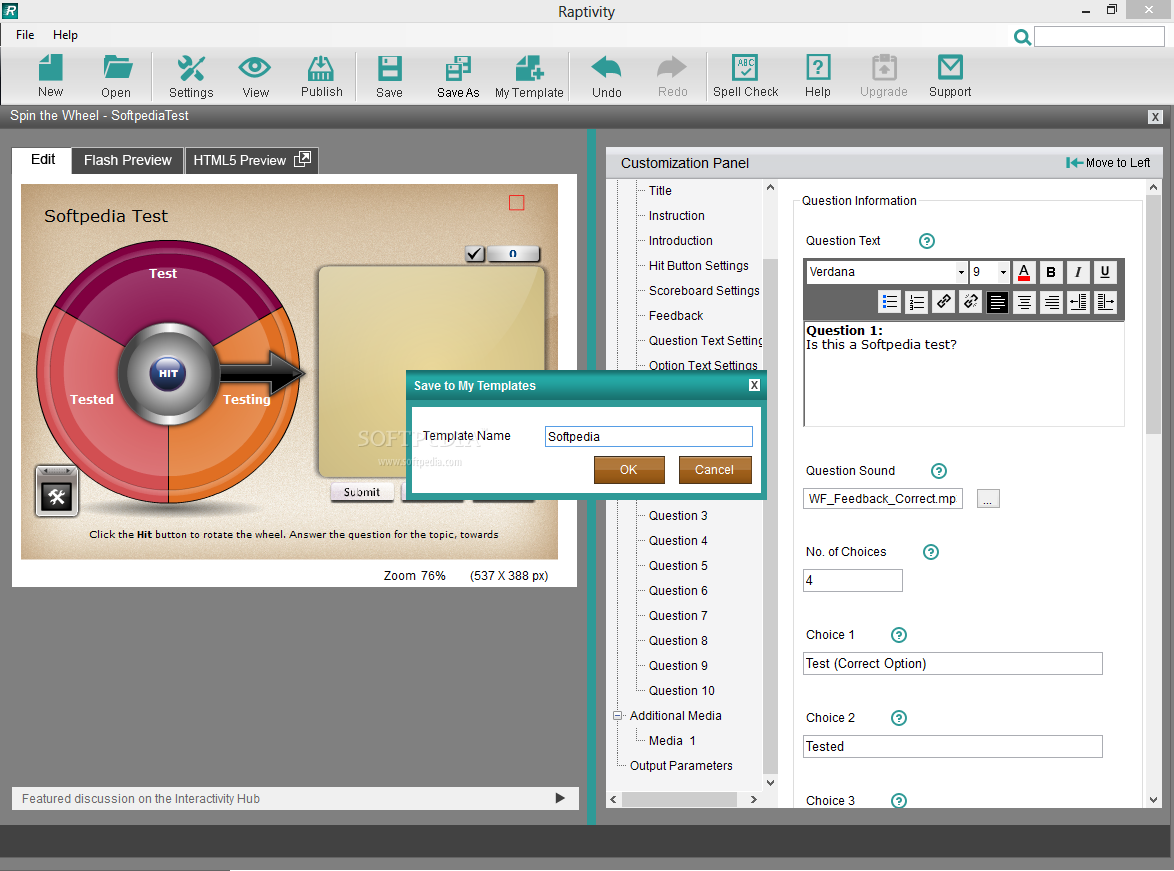1174x871 pixels.
Task: Click the Choice 2 help icon
Action: 898,718
